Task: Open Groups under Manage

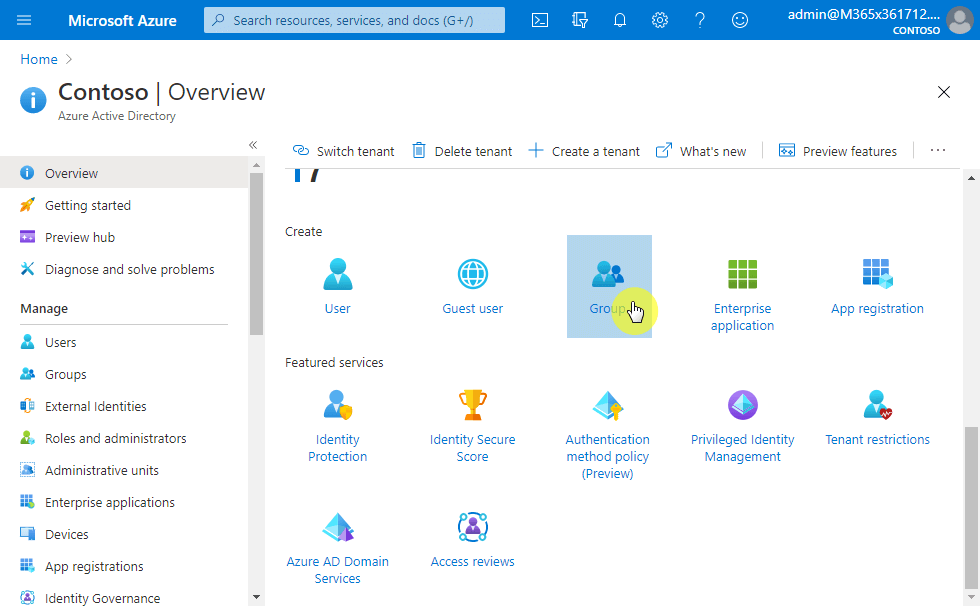Action: click(124, 374)
